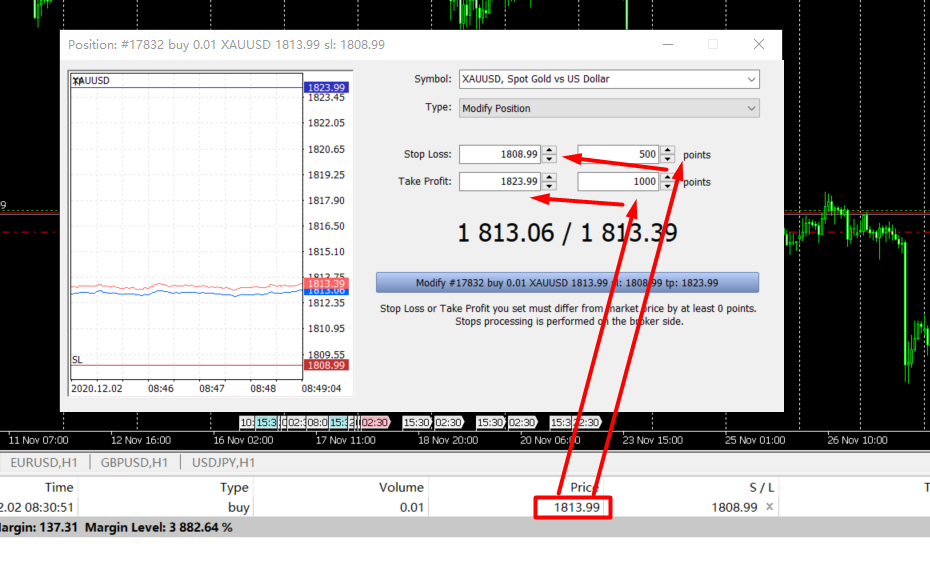The image size is (930, 580).
Task: Switch to GBPUSD,H1 chart tab
Action: [x=134, y=462]
